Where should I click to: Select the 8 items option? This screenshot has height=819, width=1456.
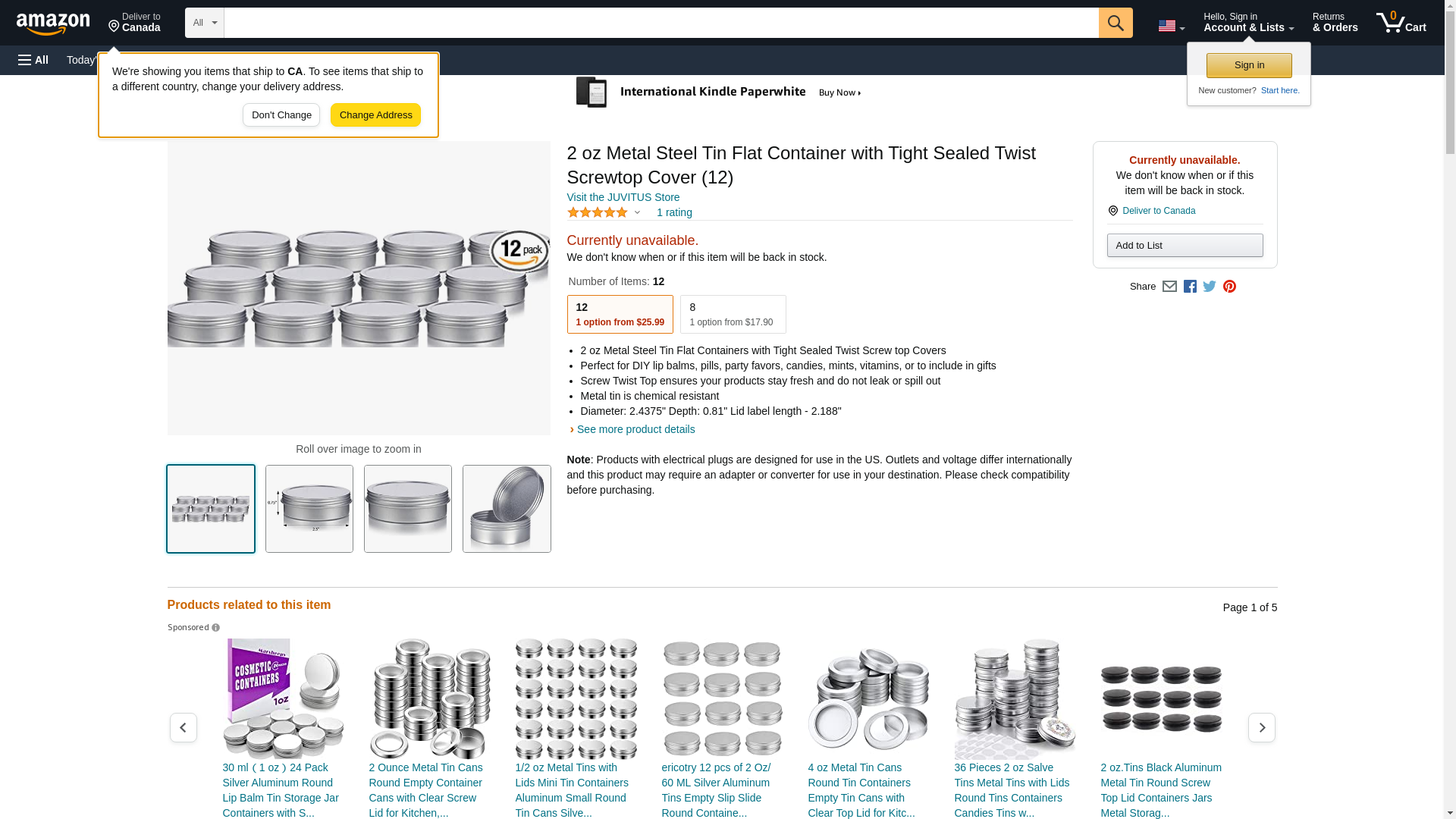point(733,314)
